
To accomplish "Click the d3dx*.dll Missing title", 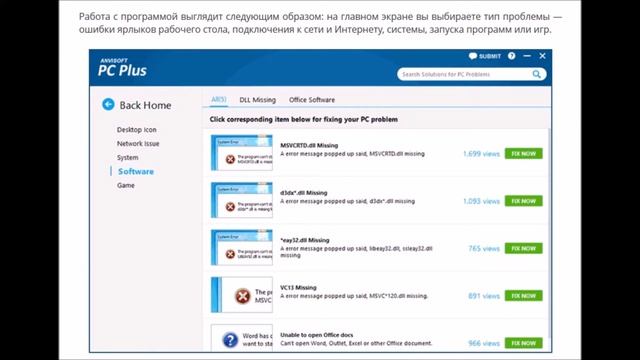I will point(304,193).
